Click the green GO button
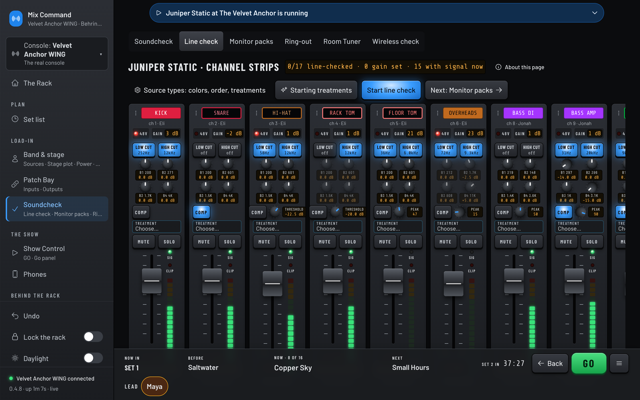Screen dimensions: 640x400 (588, 363)
